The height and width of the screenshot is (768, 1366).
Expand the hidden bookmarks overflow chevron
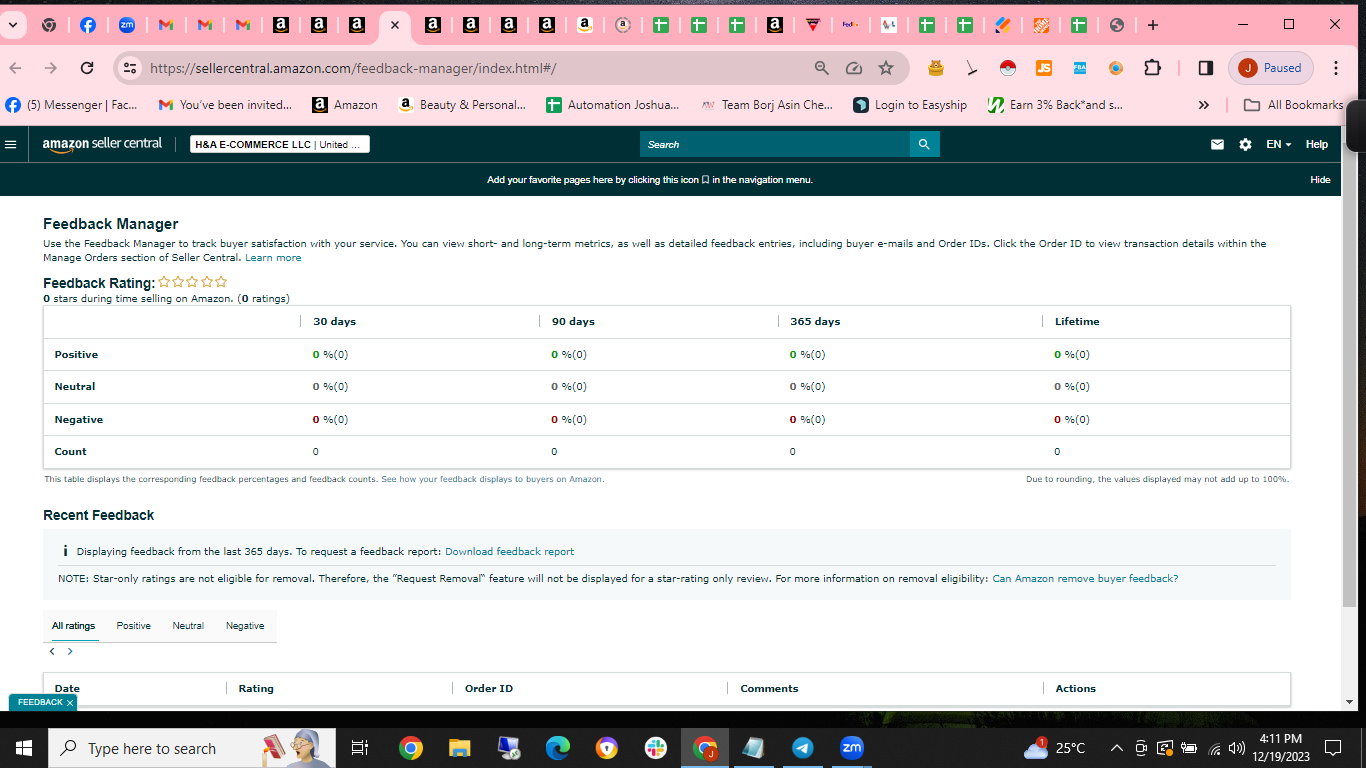pyautogui.click(x=1204, y=105)
